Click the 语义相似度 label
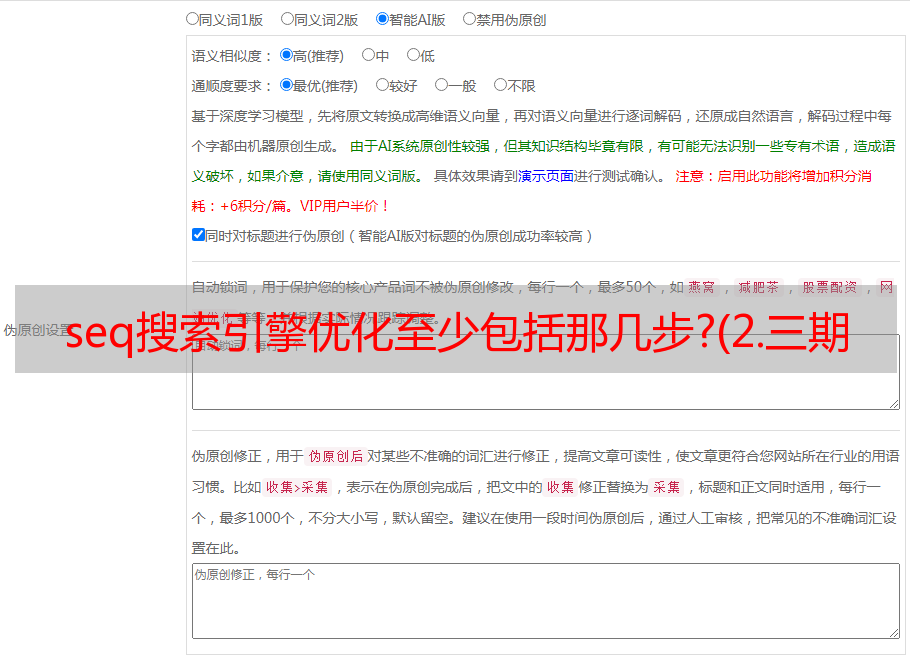This screenshot has height=658, width=911. (232, 56)
